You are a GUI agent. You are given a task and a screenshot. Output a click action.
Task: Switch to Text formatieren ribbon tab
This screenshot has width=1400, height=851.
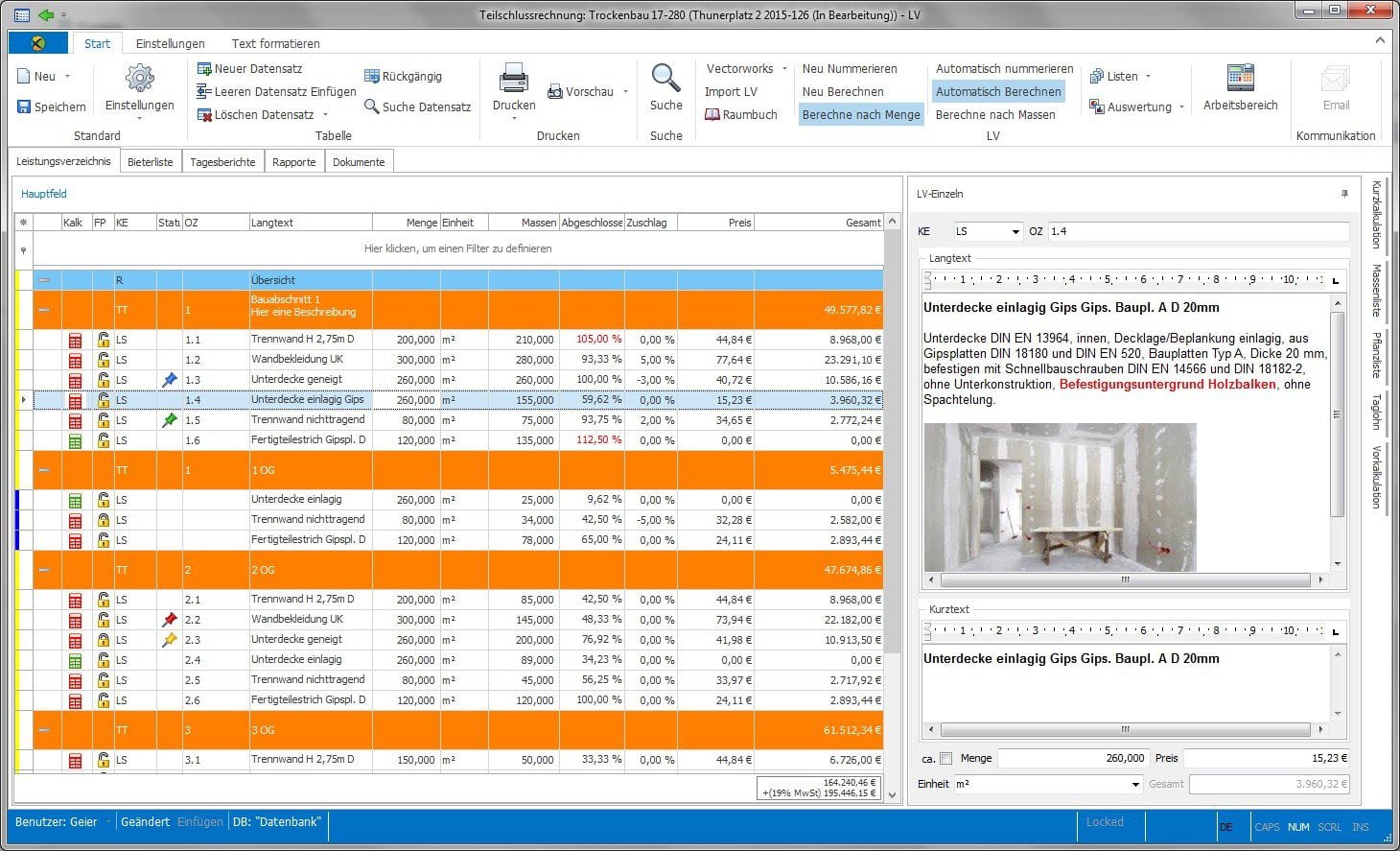pyautogui.click(x=275, y=43)
